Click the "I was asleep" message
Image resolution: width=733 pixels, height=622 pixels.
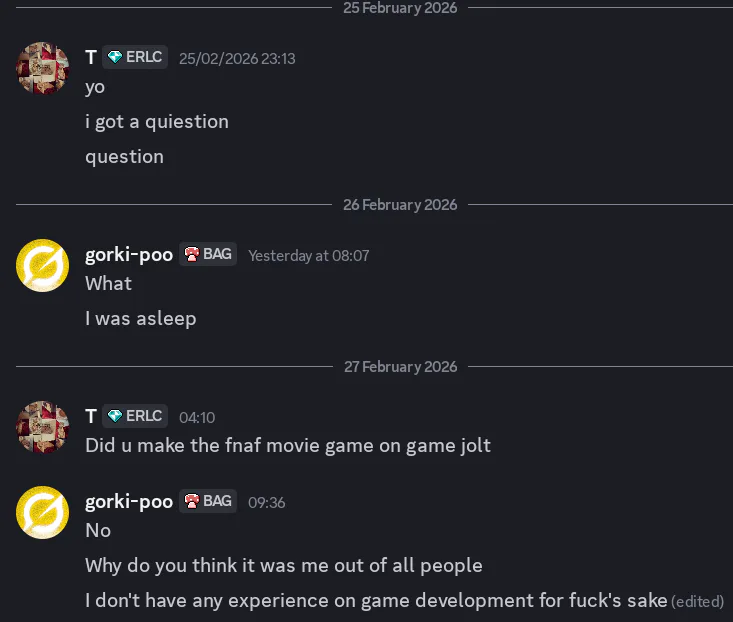pos(141,319)
